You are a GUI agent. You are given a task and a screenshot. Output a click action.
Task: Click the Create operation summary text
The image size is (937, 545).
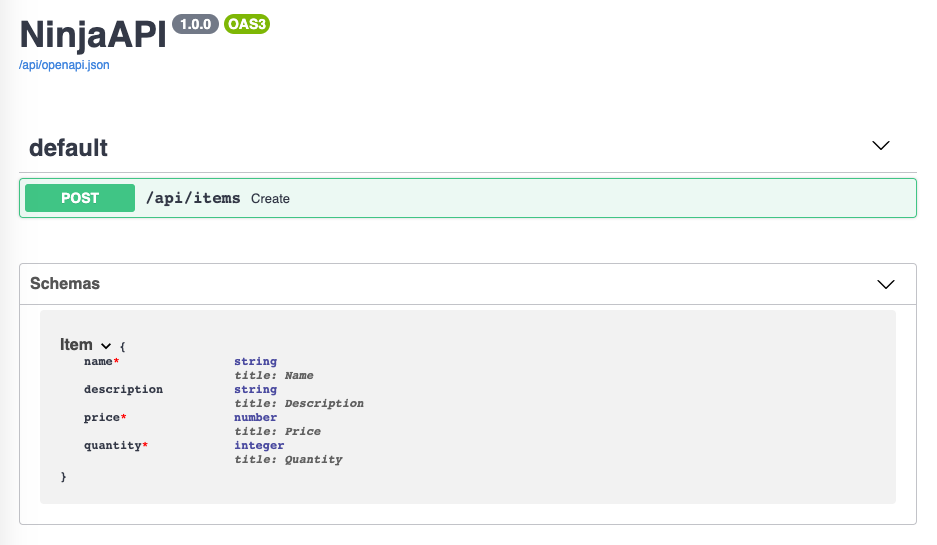tap(270, 198)
